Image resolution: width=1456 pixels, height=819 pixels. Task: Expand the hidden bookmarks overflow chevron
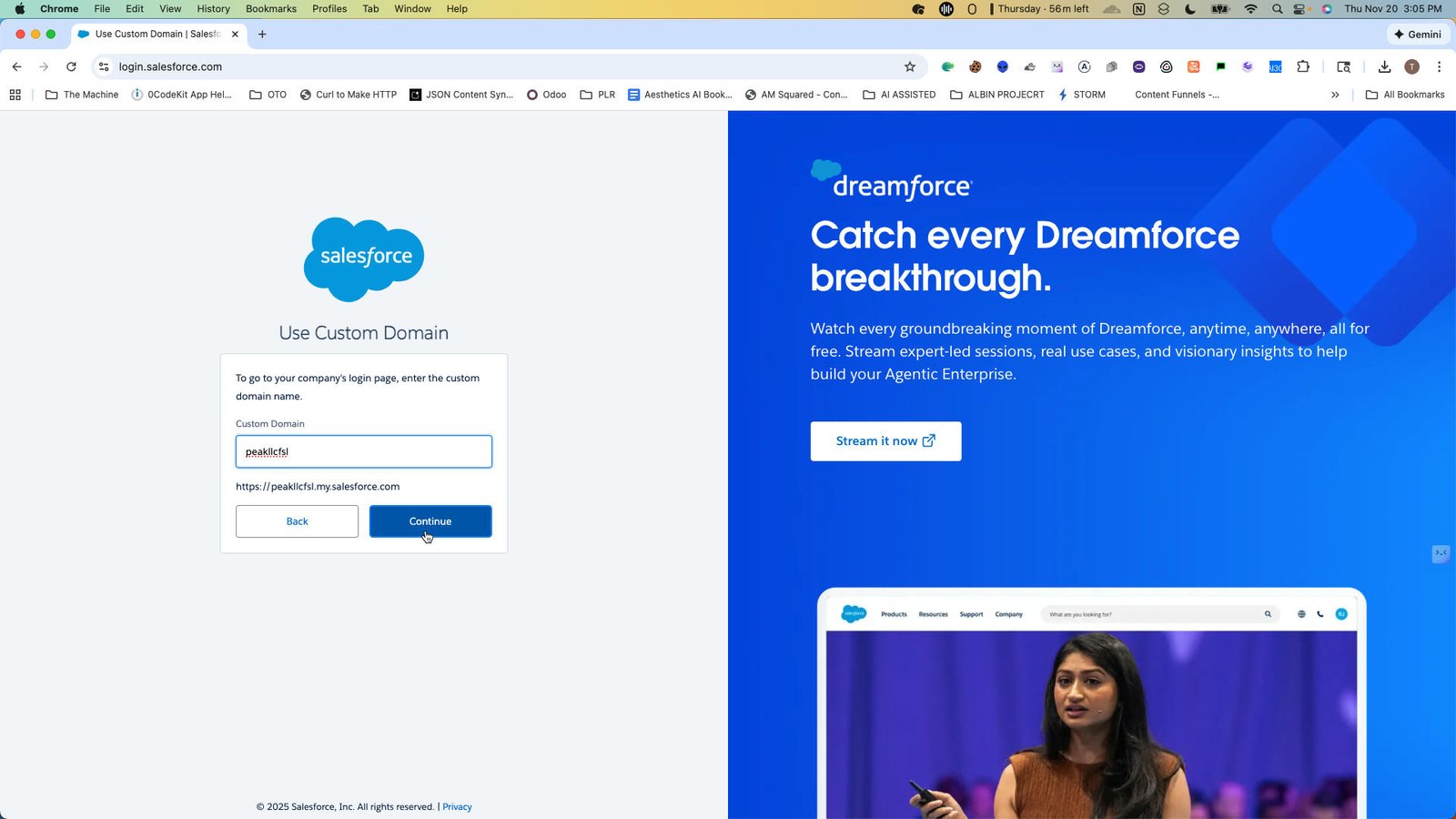point(1335,95)
